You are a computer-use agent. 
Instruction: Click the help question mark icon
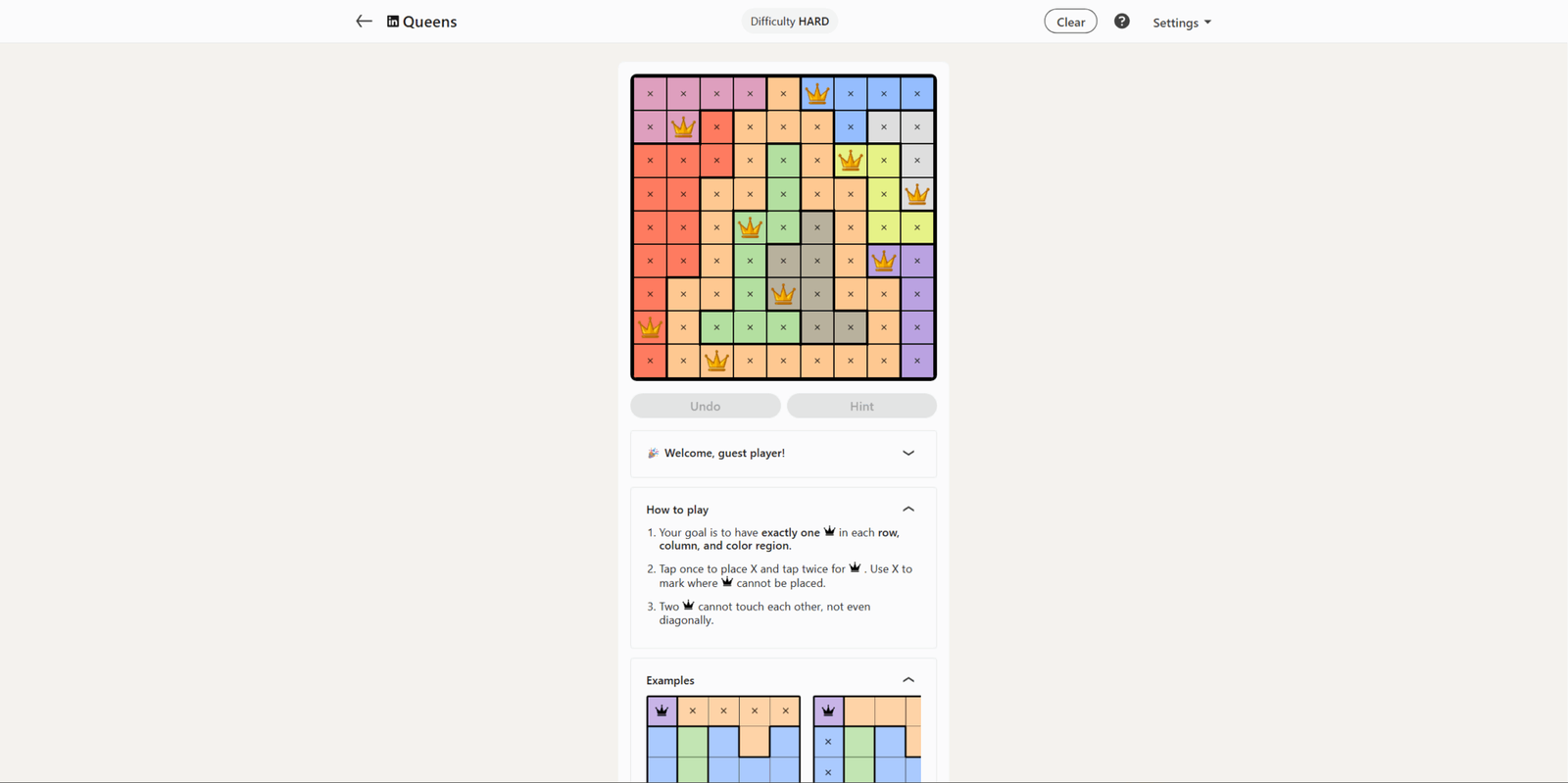coord(1122,21)
